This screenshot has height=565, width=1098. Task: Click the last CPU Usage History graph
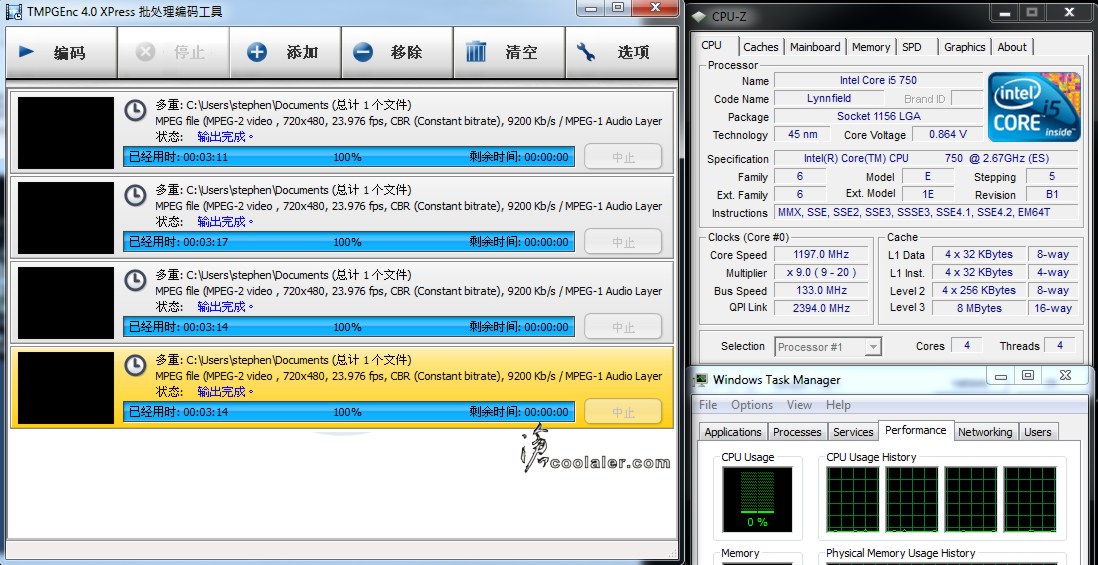[1029, 499]
